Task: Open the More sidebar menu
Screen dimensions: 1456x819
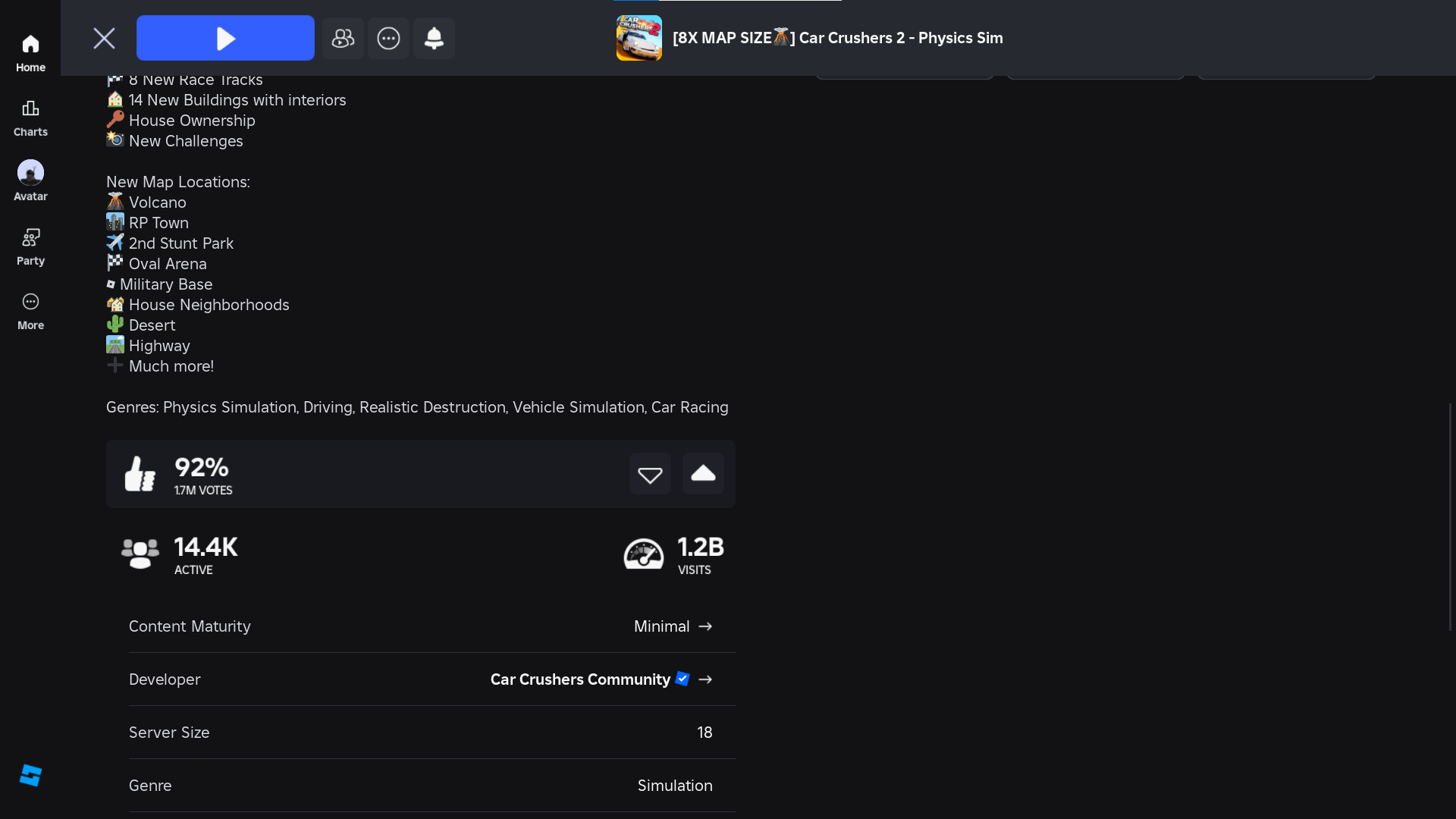Action: tap(30, 311)
